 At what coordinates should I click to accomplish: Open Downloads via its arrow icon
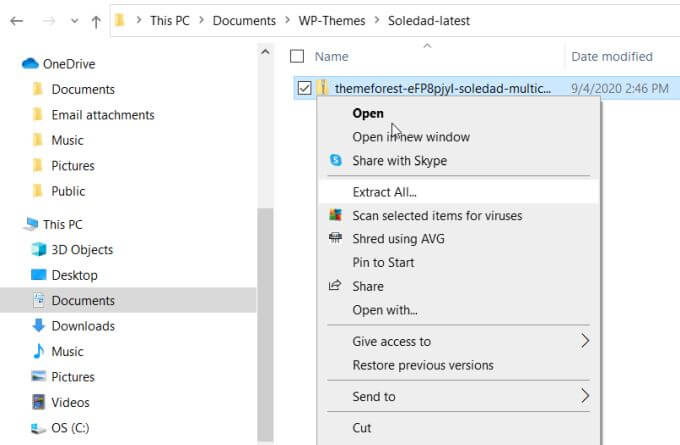[x=39, y=326]
